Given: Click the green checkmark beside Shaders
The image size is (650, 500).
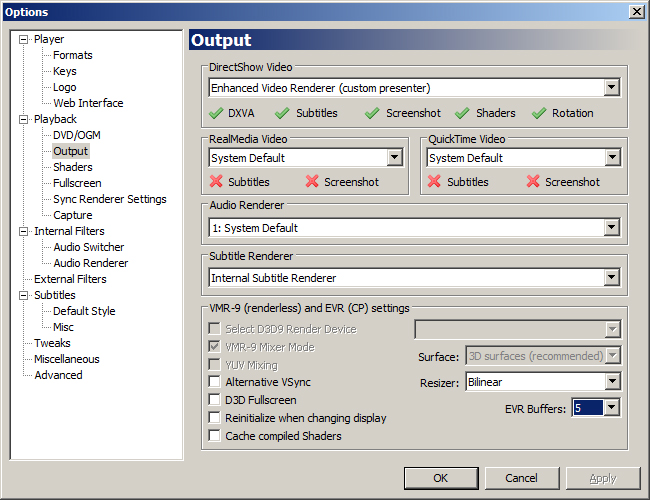Looking at the screenshot, I should 462,113.
